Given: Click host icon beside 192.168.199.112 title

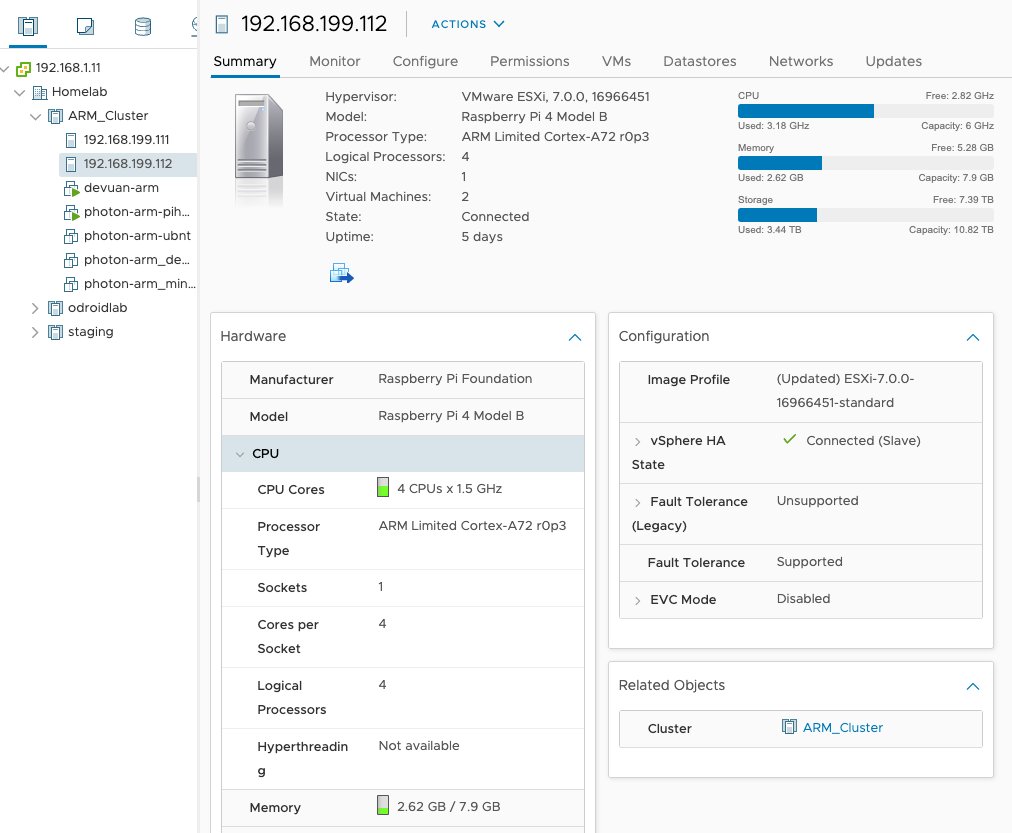Looking at the screenshot, I should tap(222, 25).
